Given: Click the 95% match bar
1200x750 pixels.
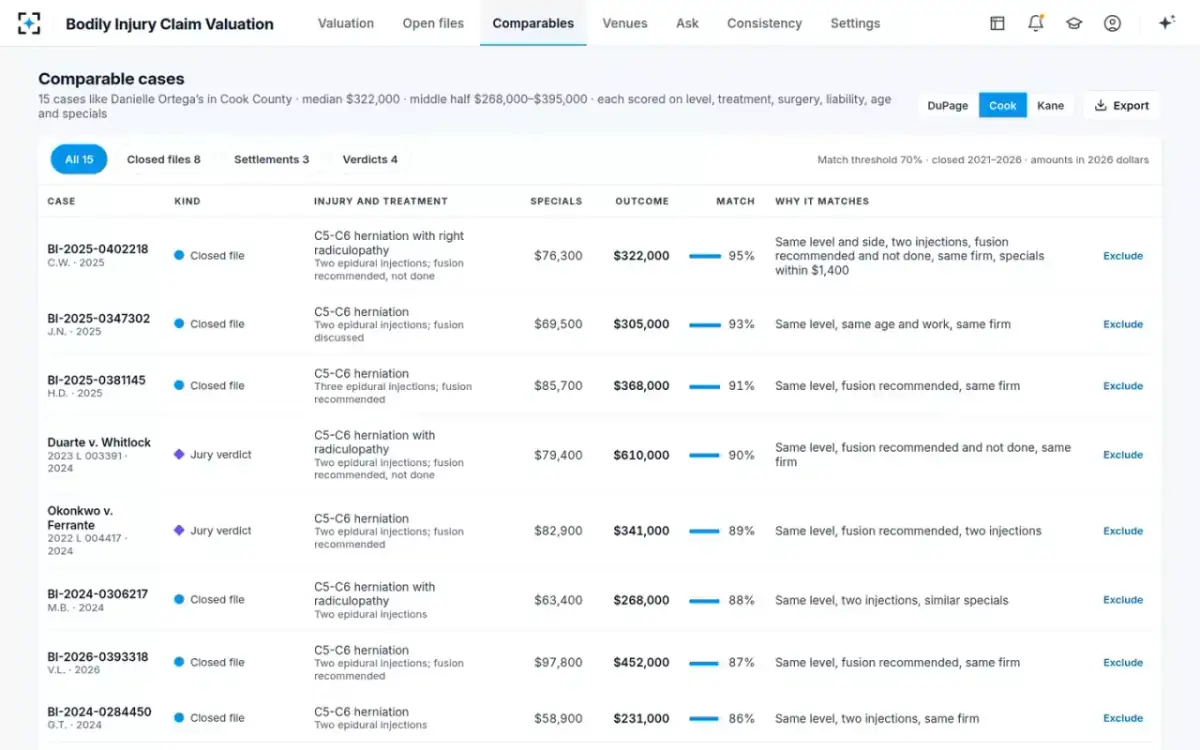Looking at the screenshot, I should pyautogui.click(x=705, y=256).
